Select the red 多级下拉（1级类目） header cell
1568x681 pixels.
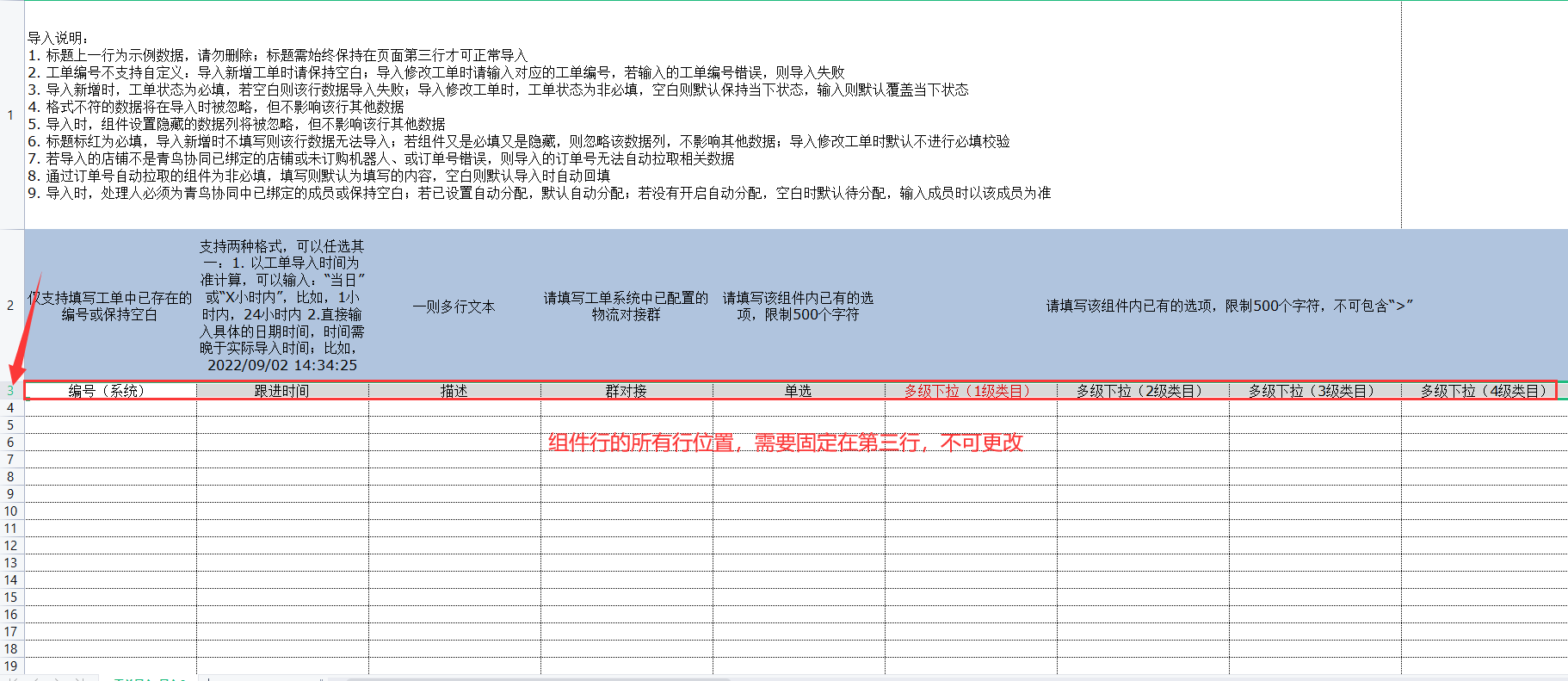(971, 391)
